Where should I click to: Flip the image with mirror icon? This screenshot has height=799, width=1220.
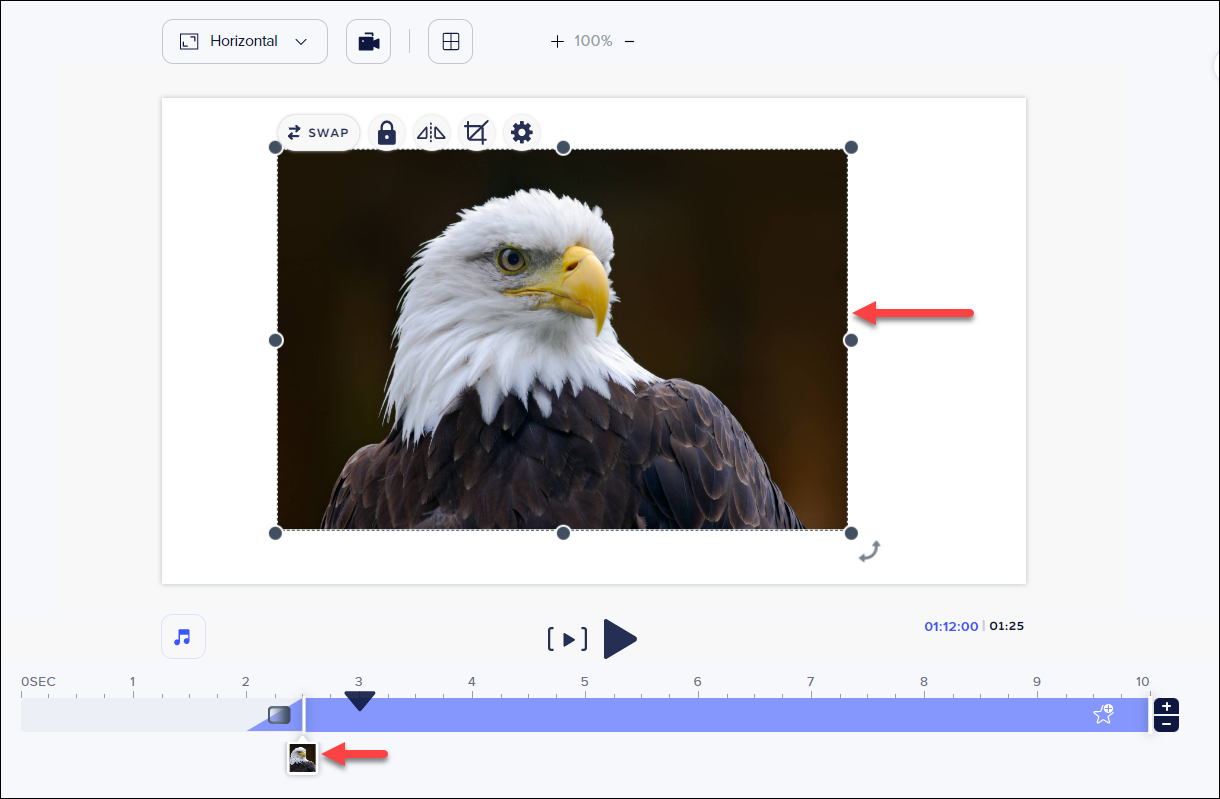[x=431, y=133]
